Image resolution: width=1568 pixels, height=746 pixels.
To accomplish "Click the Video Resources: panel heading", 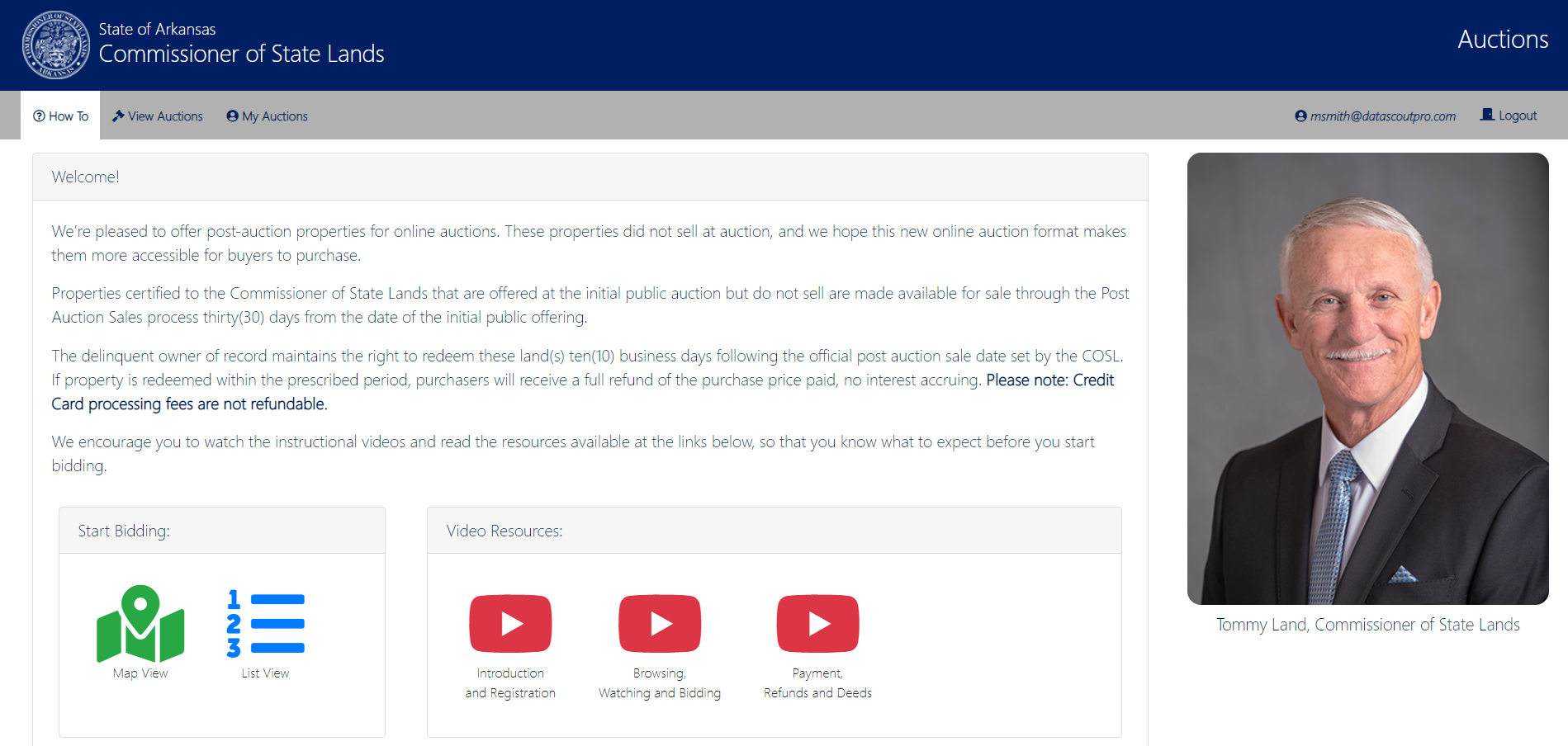I will [505, 531].
